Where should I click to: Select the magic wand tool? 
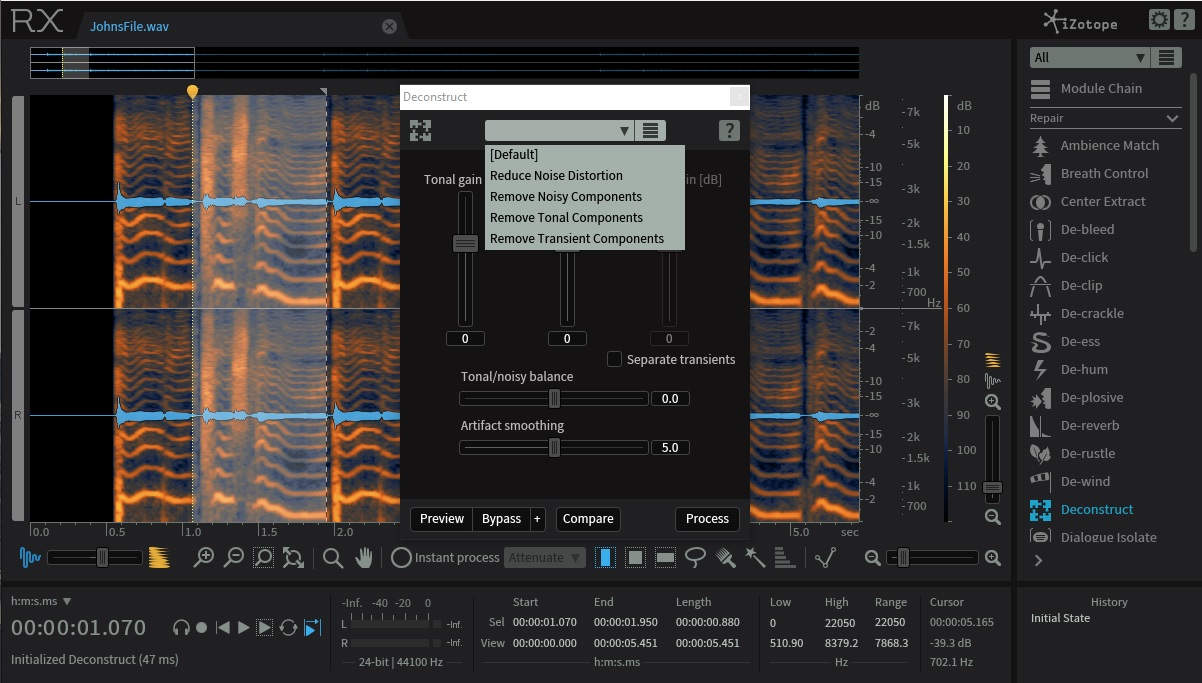coord(755,557)
